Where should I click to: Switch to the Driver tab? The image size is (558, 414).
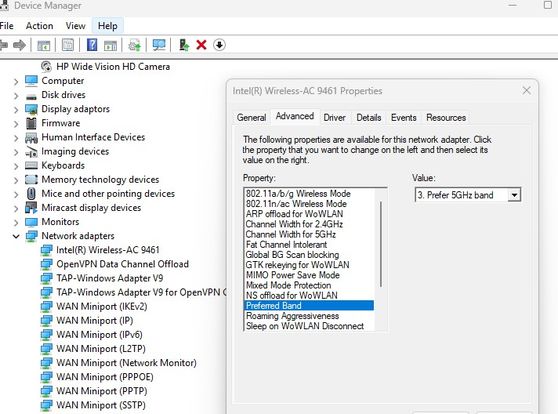[334, 117]
